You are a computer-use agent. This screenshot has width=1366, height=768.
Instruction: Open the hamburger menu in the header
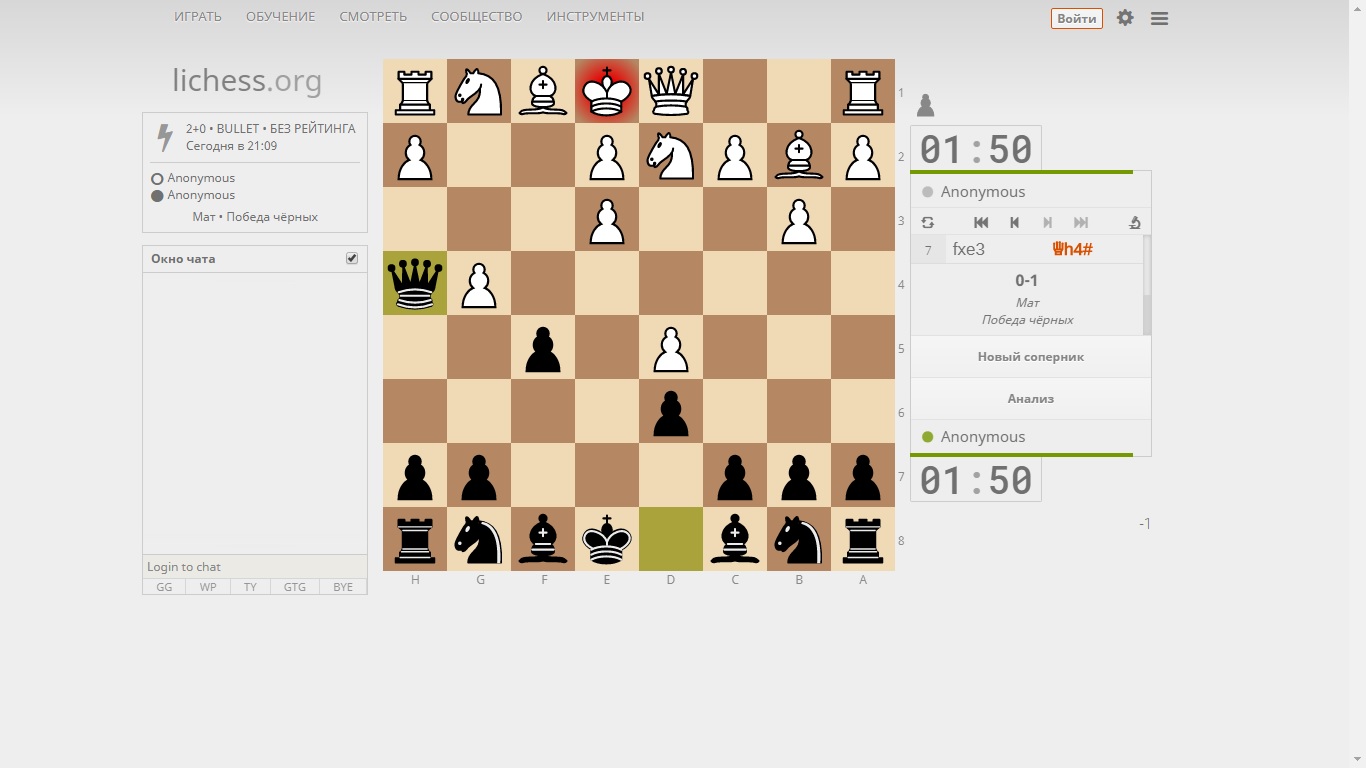pos(1159,18)
